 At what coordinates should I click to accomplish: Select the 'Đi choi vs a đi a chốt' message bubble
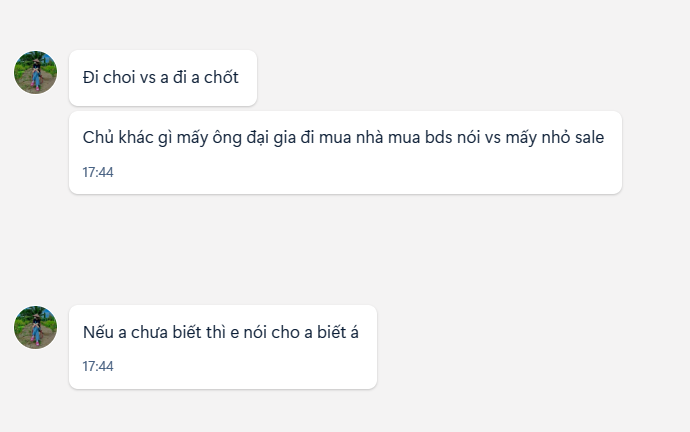(163, 78)
